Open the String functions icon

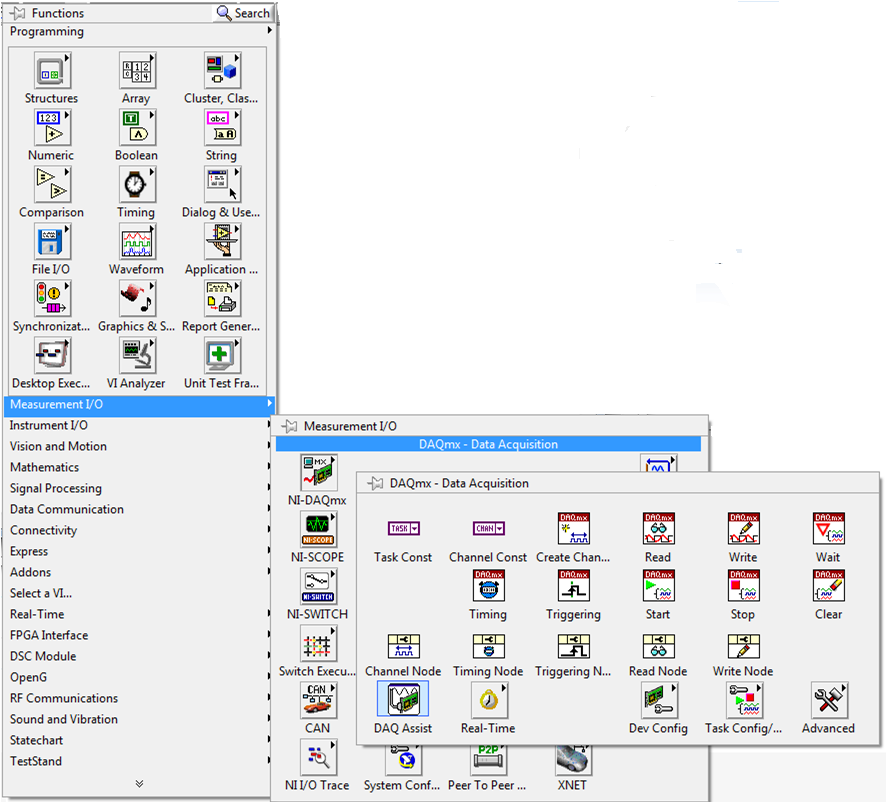pyautogui.click(x=221, y=128)
